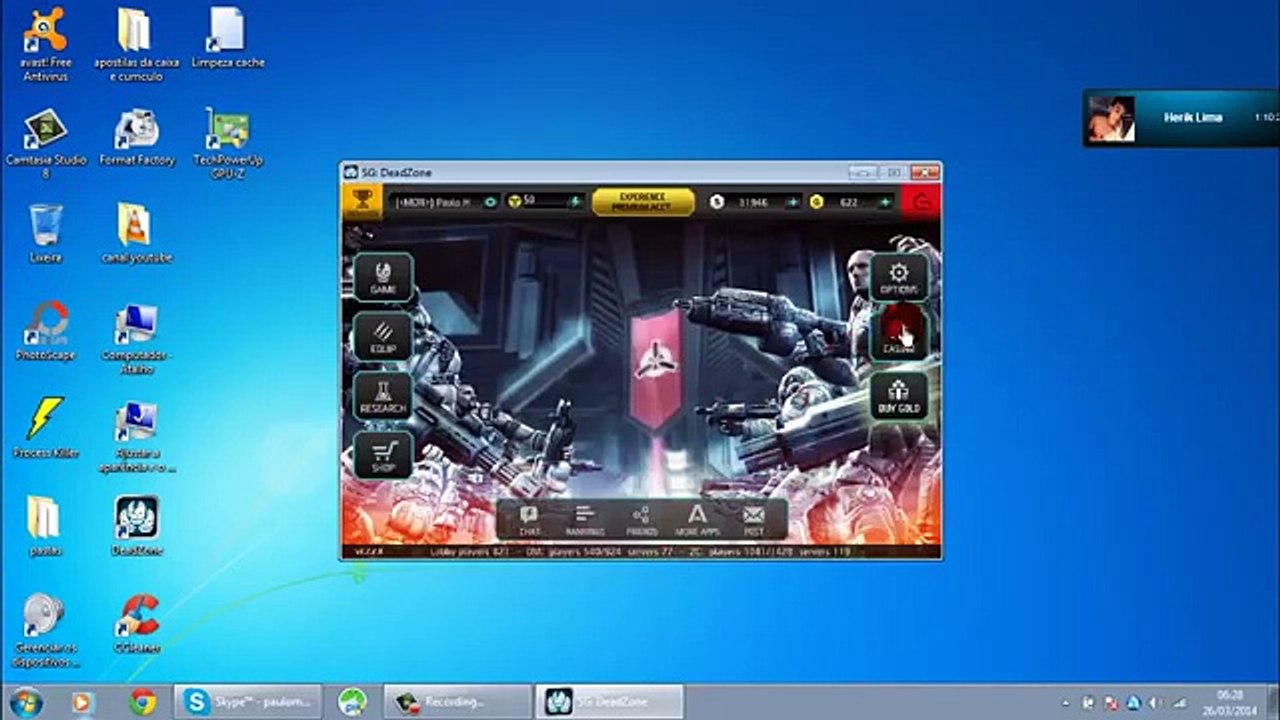Click the green globe taskbar icon
Viewport: 1280px width, 720px height.
tap(352, 702)
